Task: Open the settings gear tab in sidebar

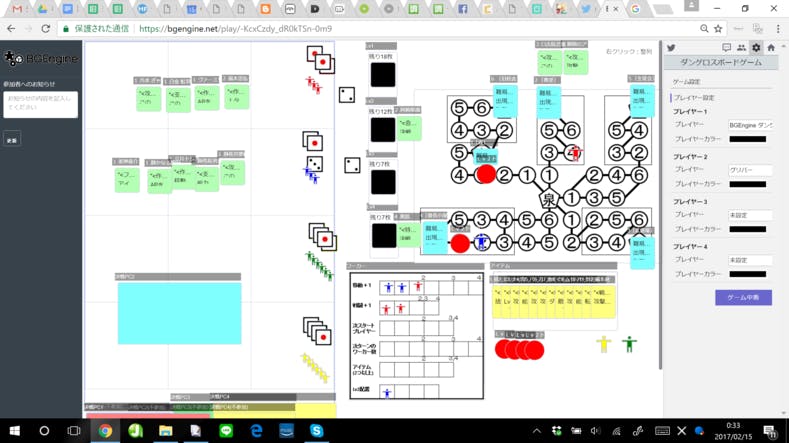Action: click(x=756, y=48)
